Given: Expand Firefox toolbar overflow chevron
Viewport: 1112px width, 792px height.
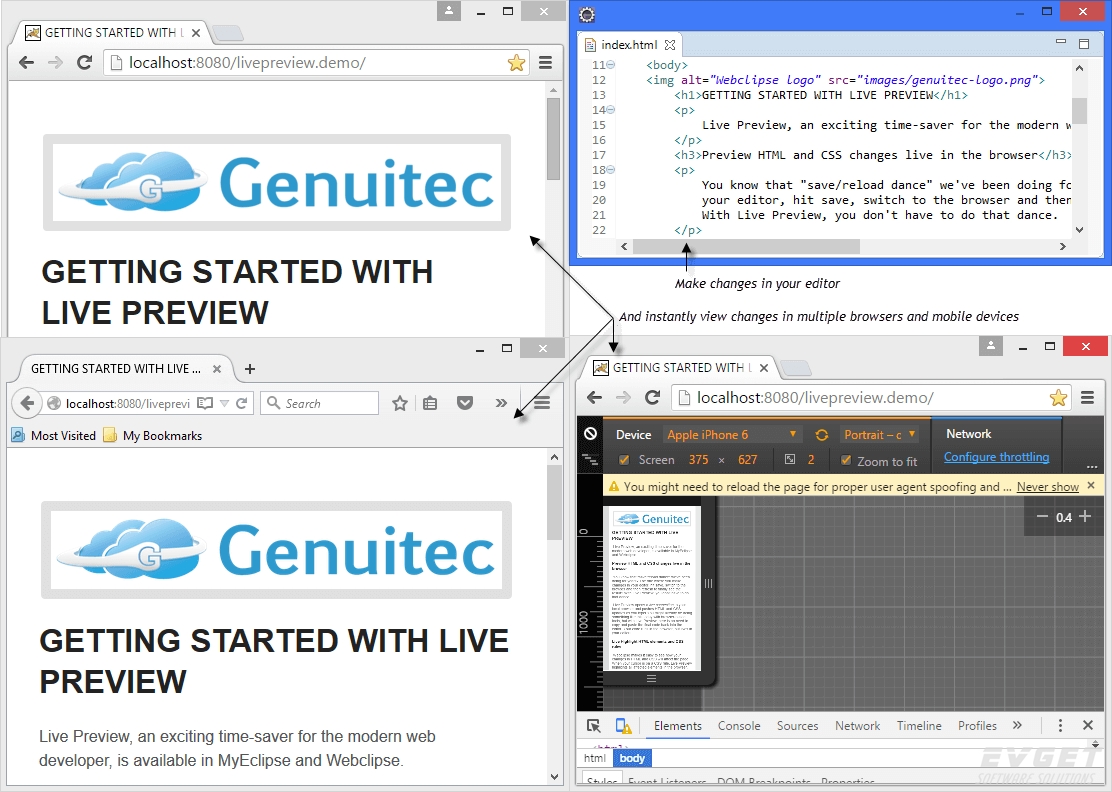Looking at the screenshot, I should pos(501,403).
